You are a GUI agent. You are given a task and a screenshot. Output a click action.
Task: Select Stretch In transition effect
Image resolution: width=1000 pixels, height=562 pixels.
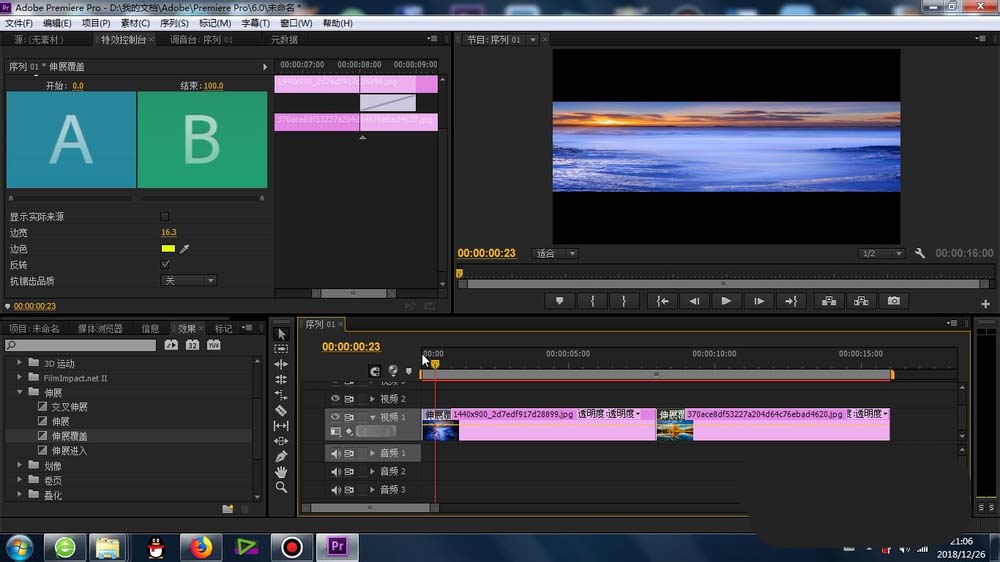[69, 450]
